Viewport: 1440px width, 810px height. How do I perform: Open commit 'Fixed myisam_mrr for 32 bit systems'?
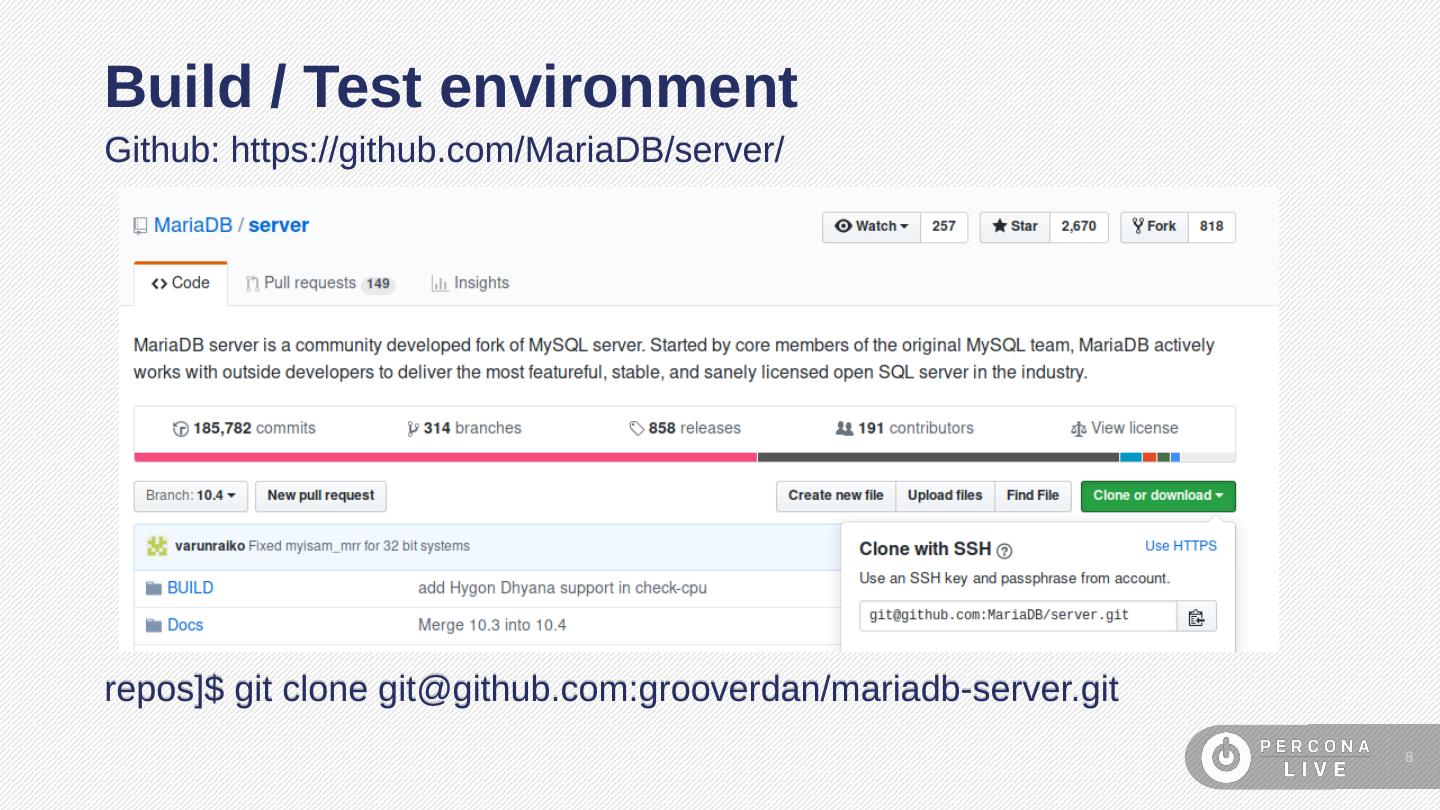point(359,546)
